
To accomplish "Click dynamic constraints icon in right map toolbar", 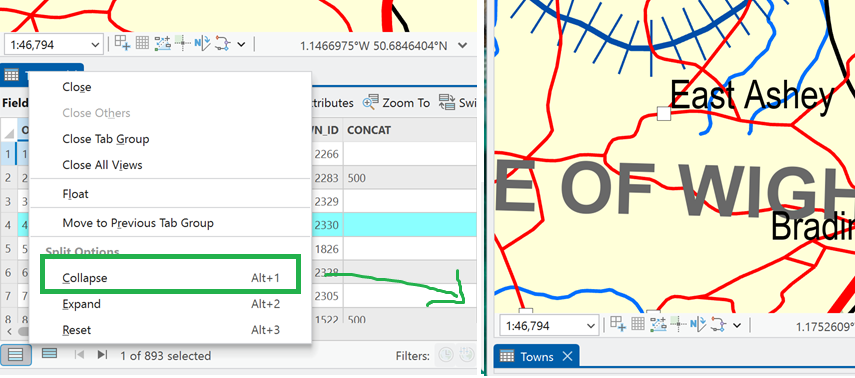I will click(x=719, y=325).
